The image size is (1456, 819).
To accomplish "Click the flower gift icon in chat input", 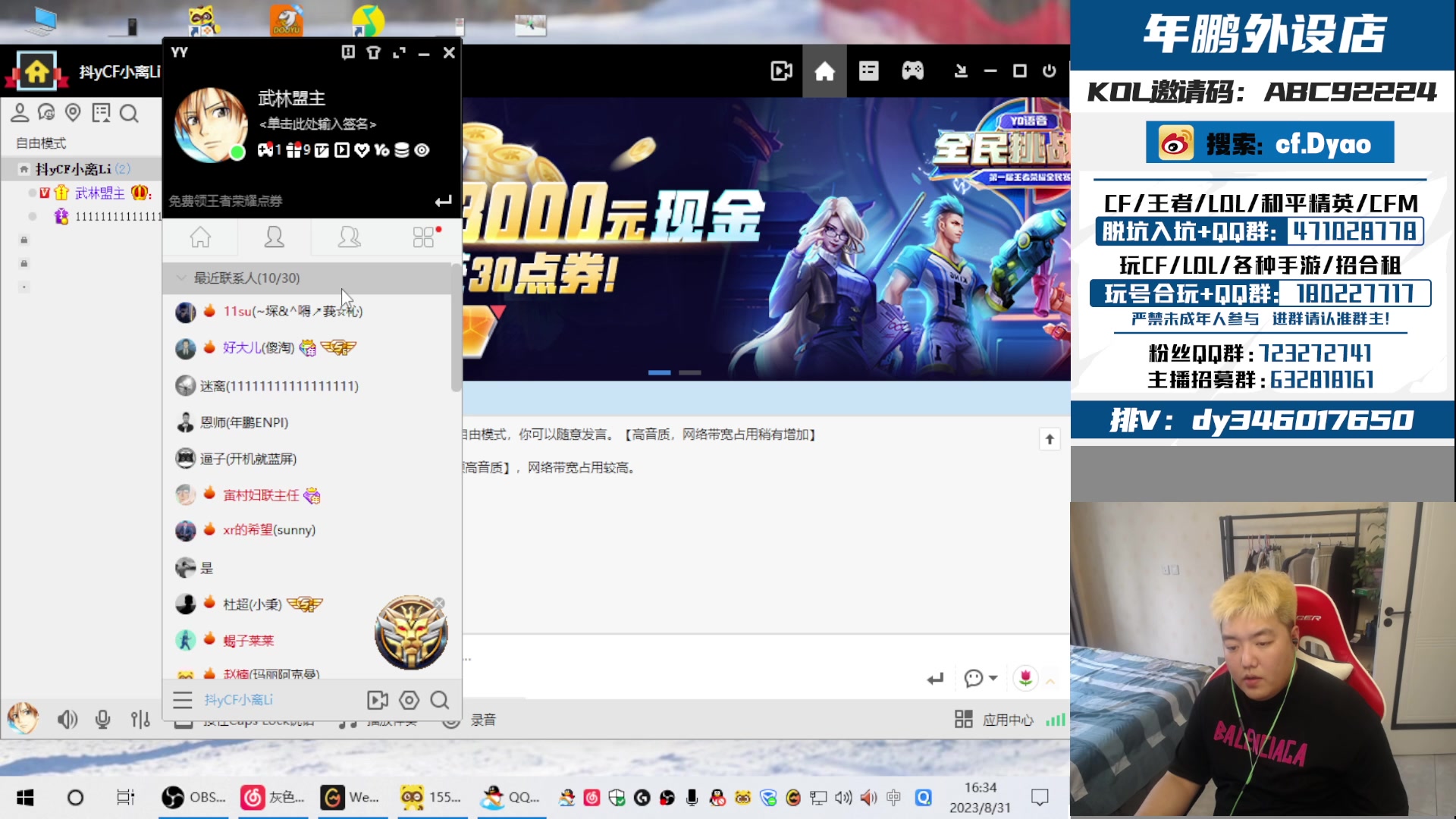I will click(1025, 679).
